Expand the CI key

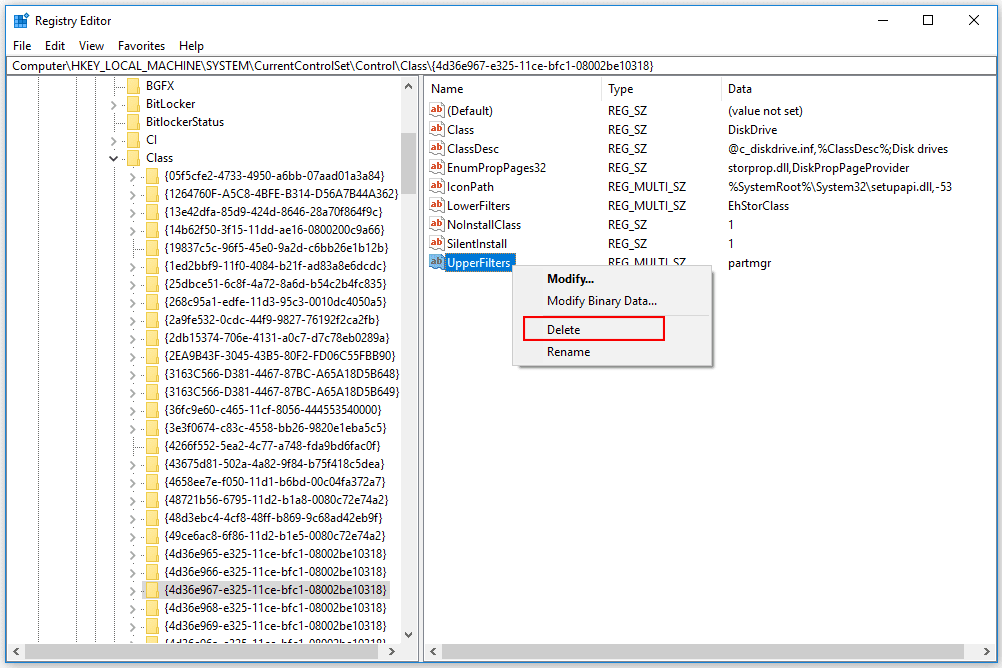pos(114,140)
